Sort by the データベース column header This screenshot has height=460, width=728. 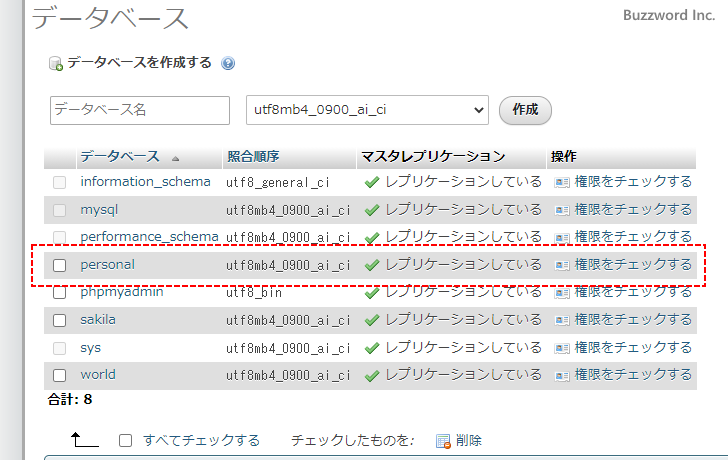(120, 156)
